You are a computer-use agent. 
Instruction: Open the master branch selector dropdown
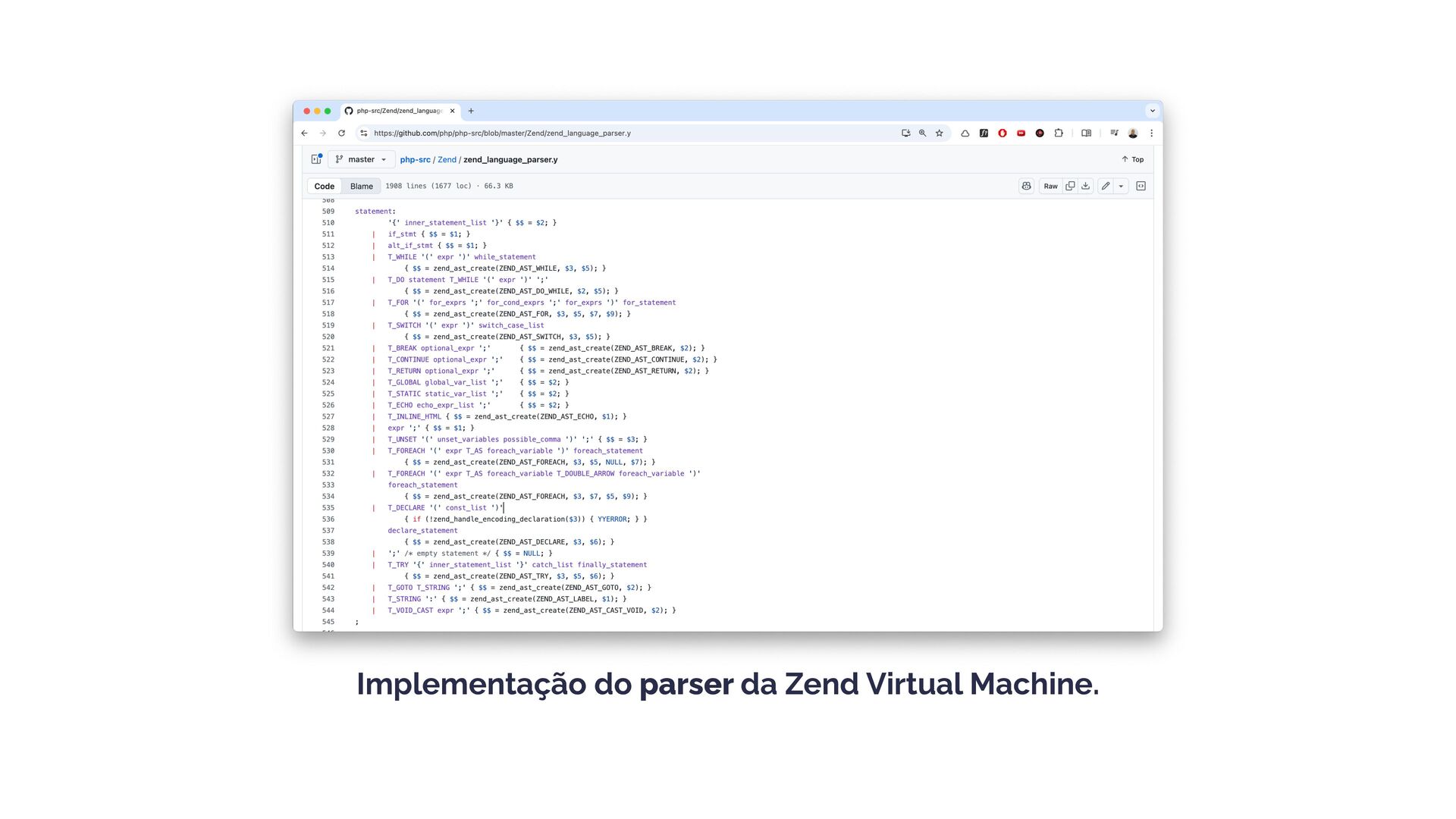pos(361,159)
